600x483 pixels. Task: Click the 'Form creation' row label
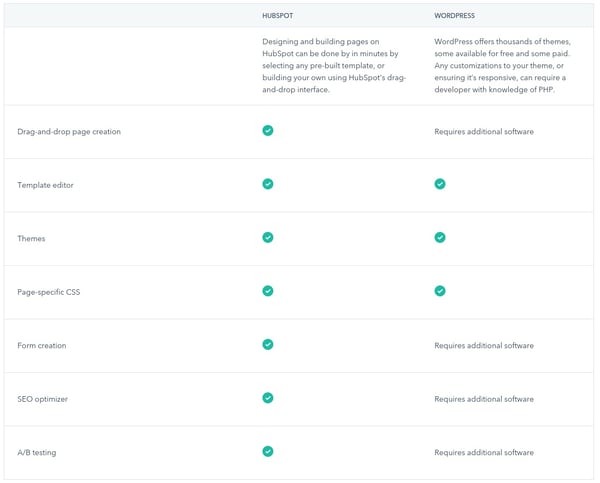pyautogui.click(x=42, y=346)
